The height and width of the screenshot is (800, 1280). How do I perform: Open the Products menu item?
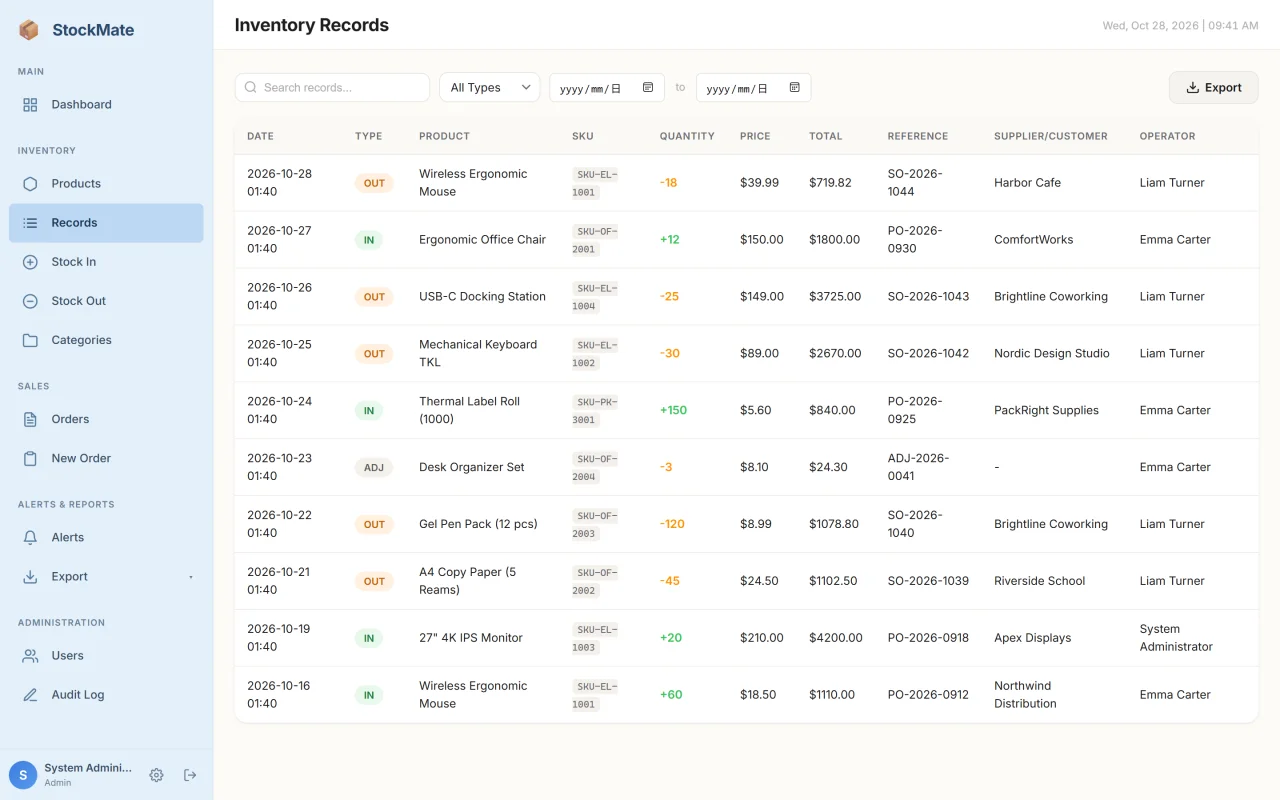coord(106,184)
